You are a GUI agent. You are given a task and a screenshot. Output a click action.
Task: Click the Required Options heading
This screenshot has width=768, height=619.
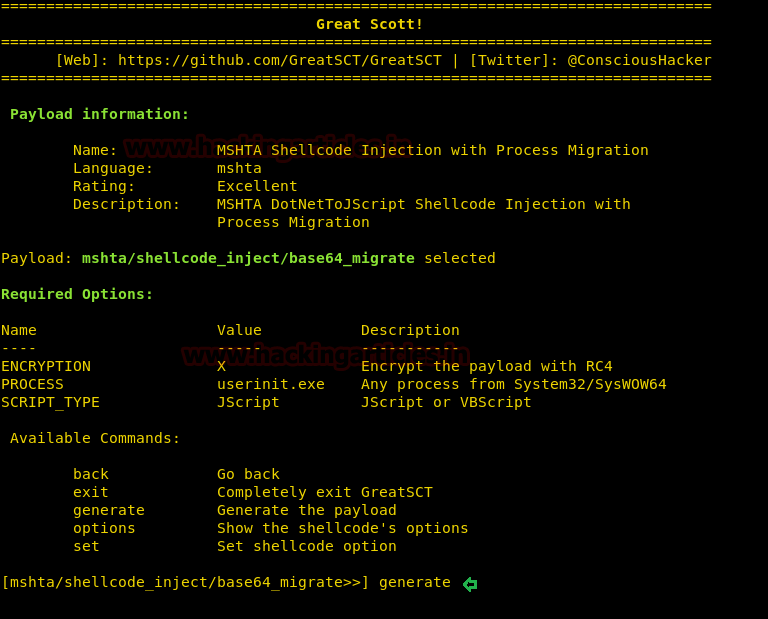[x=77, y=294]
